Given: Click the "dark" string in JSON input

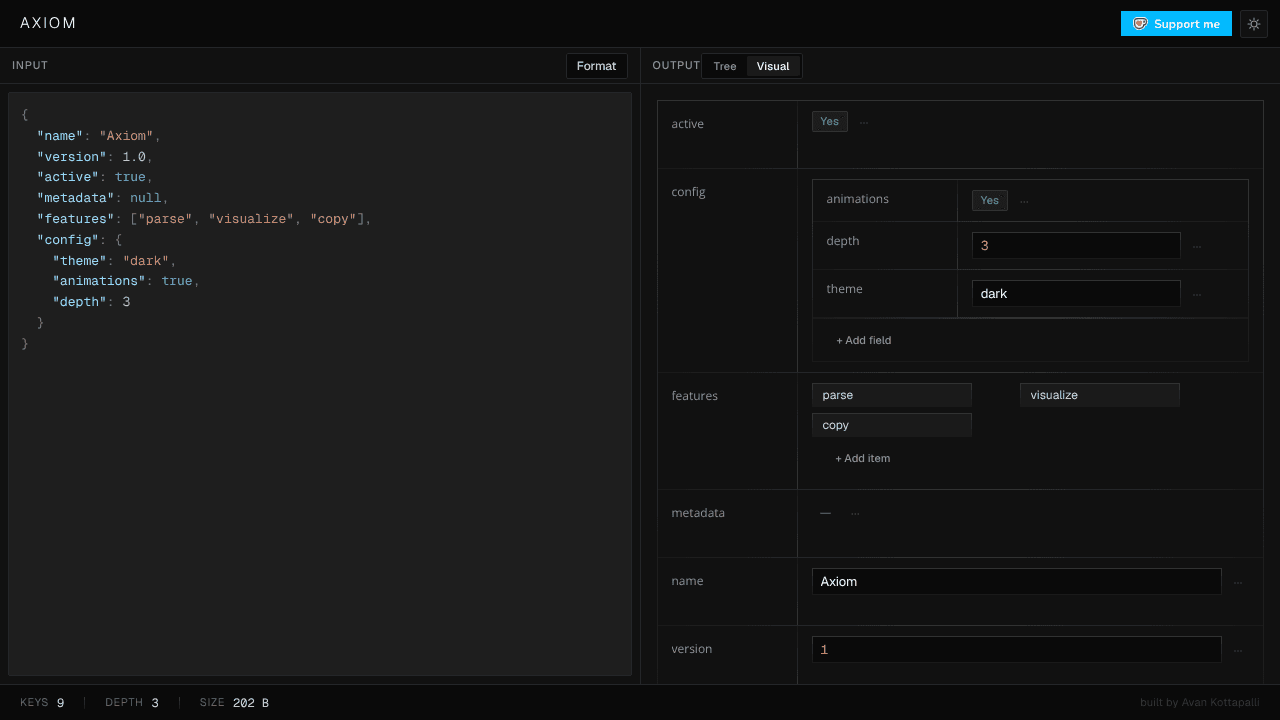Looking at the screenshot, I should point(145,261).
